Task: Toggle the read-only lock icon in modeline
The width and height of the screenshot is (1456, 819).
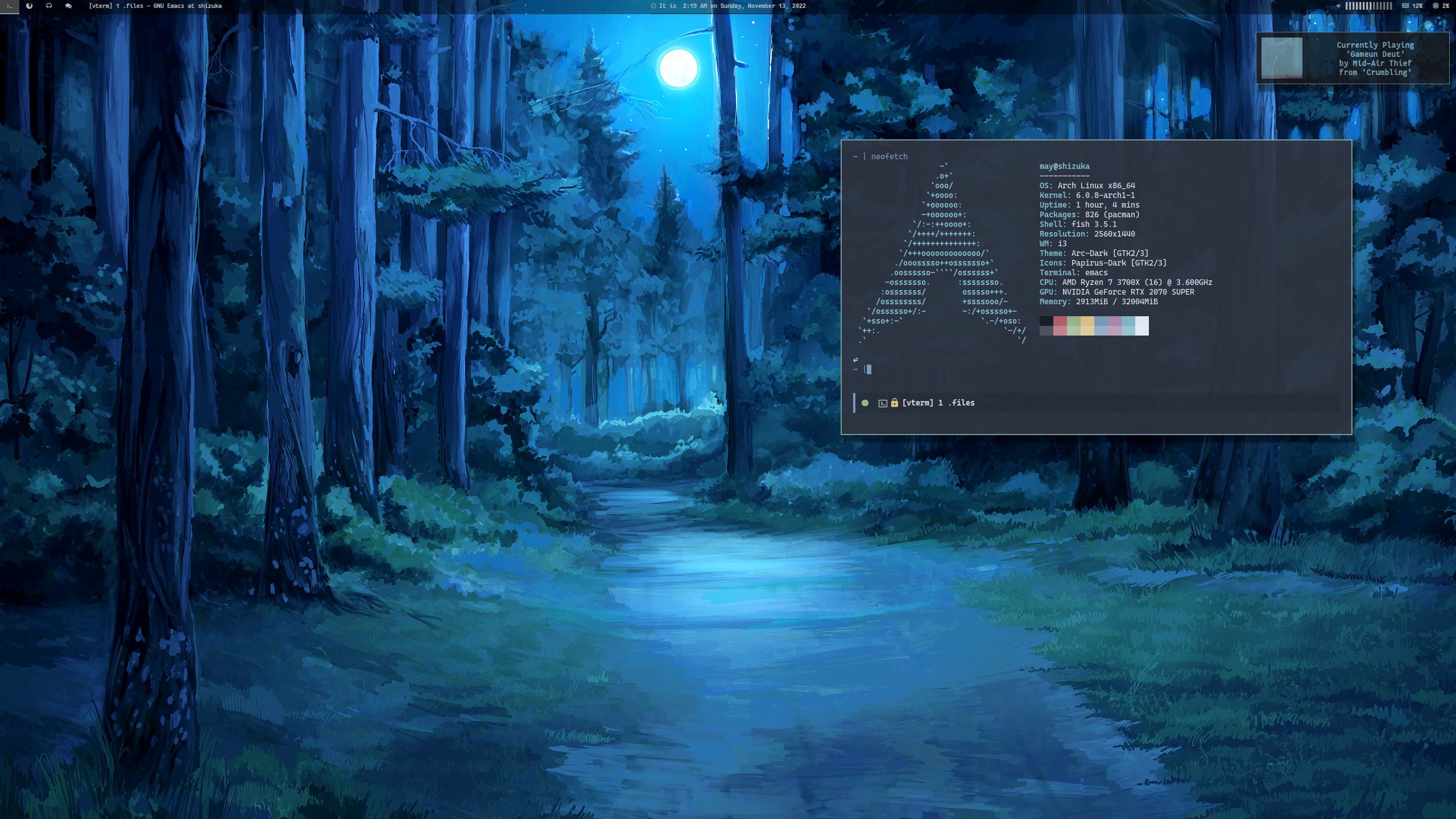Action: click(x=894, y=403)
